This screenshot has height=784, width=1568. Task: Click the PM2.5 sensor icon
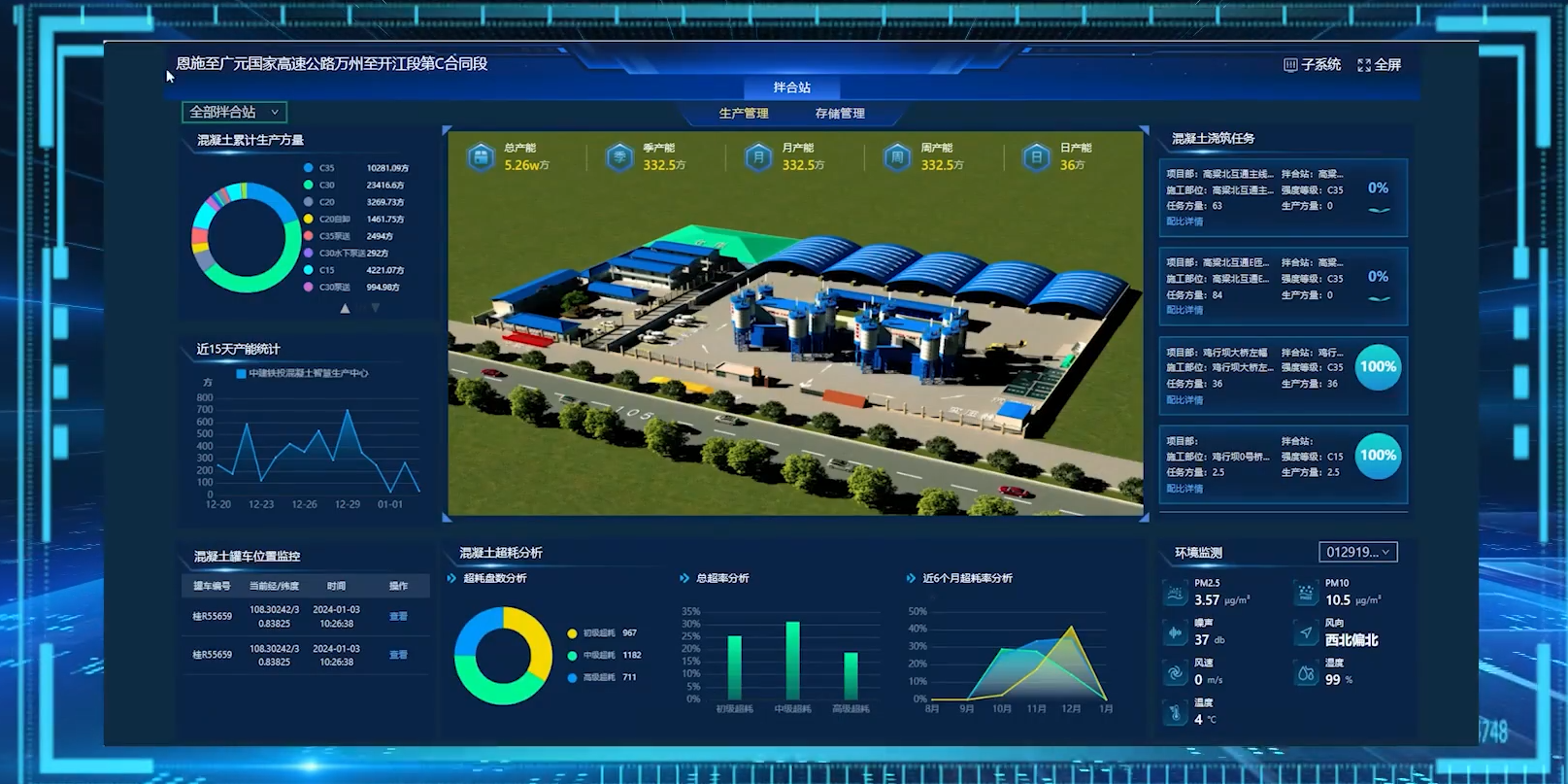pyautogui.click(x=1175, y=593)
